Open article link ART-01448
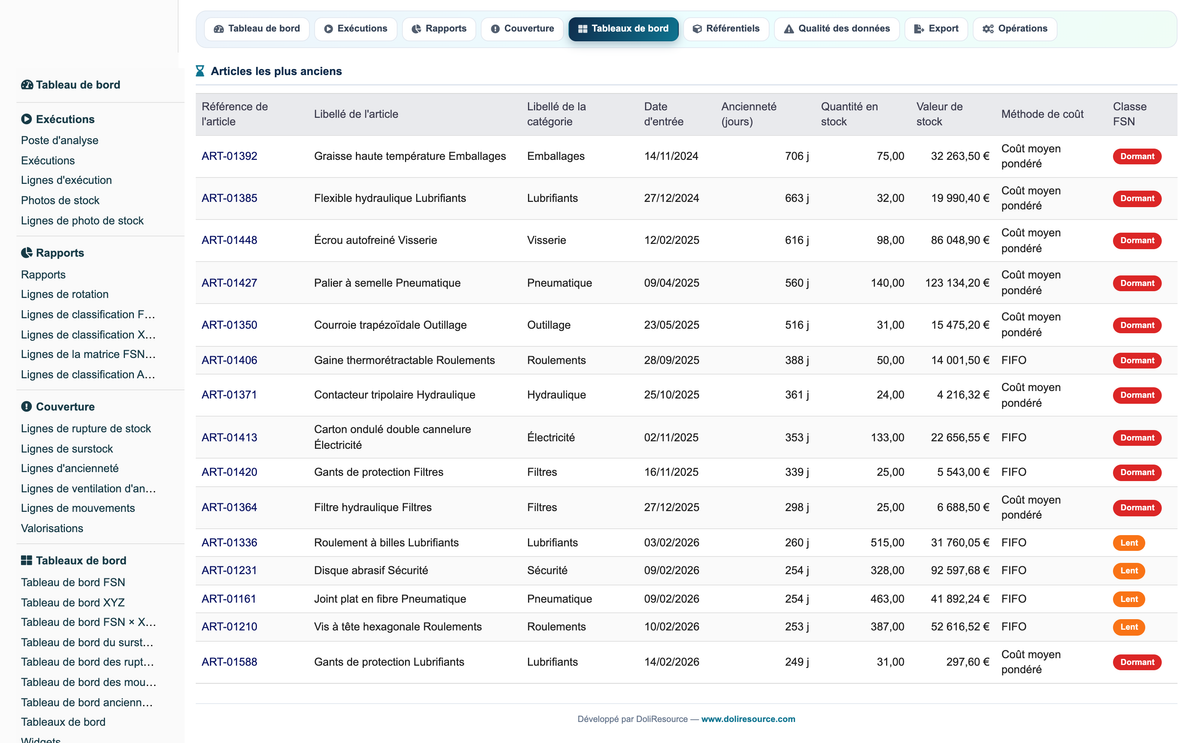The width and height of the screenshot is (1200, 743). [229, 240]
